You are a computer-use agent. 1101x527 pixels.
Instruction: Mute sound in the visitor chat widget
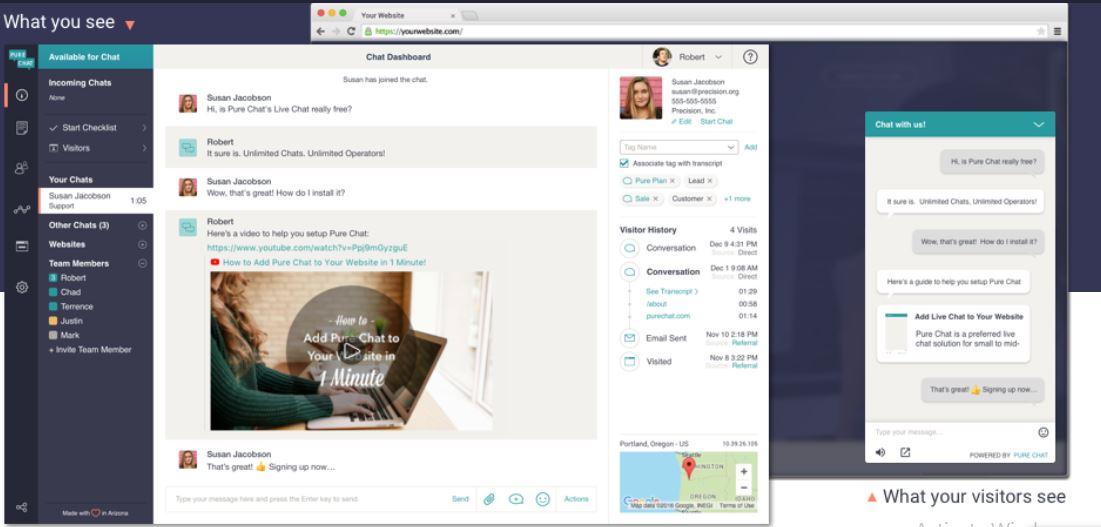pyautogui.click(x=881, y=453)
